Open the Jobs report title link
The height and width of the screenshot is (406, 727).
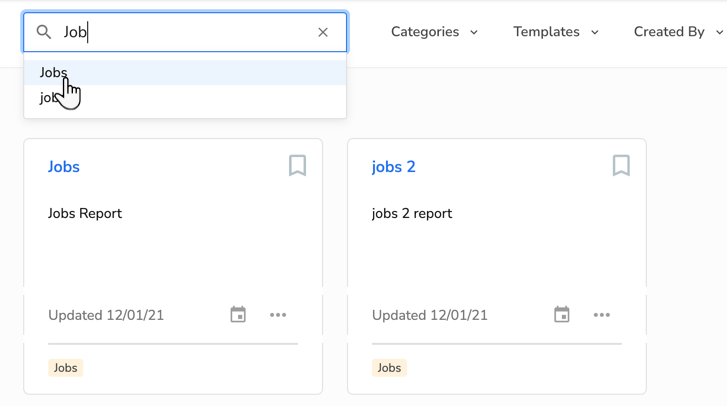64,167
